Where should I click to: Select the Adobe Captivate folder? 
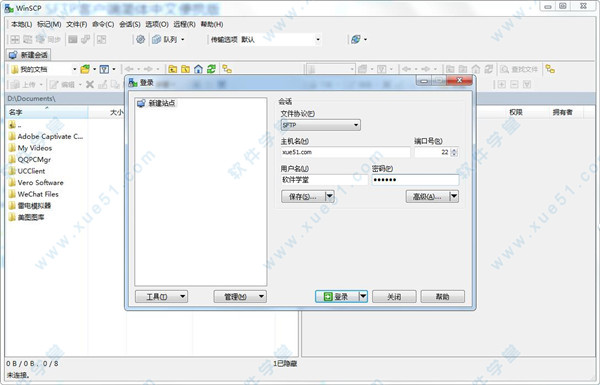tap(46, 137)
